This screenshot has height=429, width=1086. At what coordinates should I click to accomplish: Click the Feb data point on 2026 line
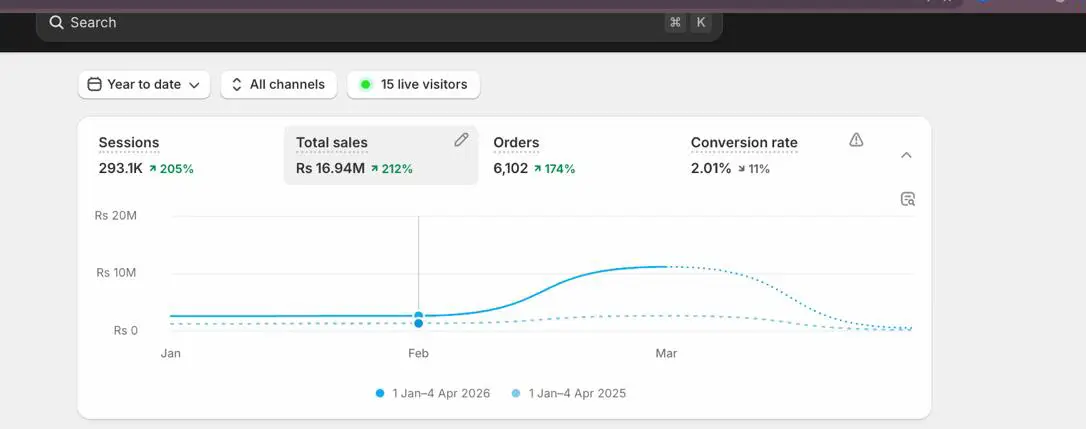point(418,315)
